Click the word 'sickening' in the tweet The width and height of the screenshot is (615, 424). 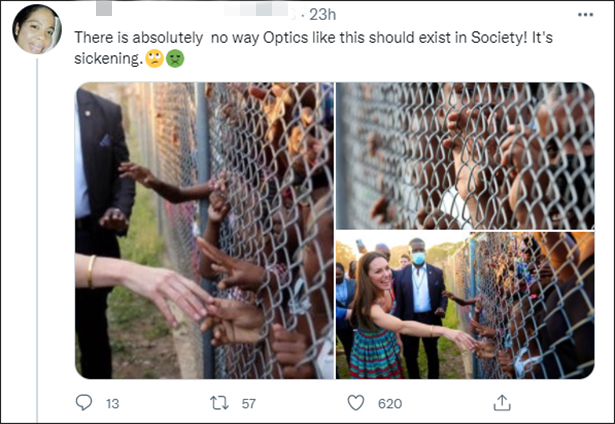108,59
